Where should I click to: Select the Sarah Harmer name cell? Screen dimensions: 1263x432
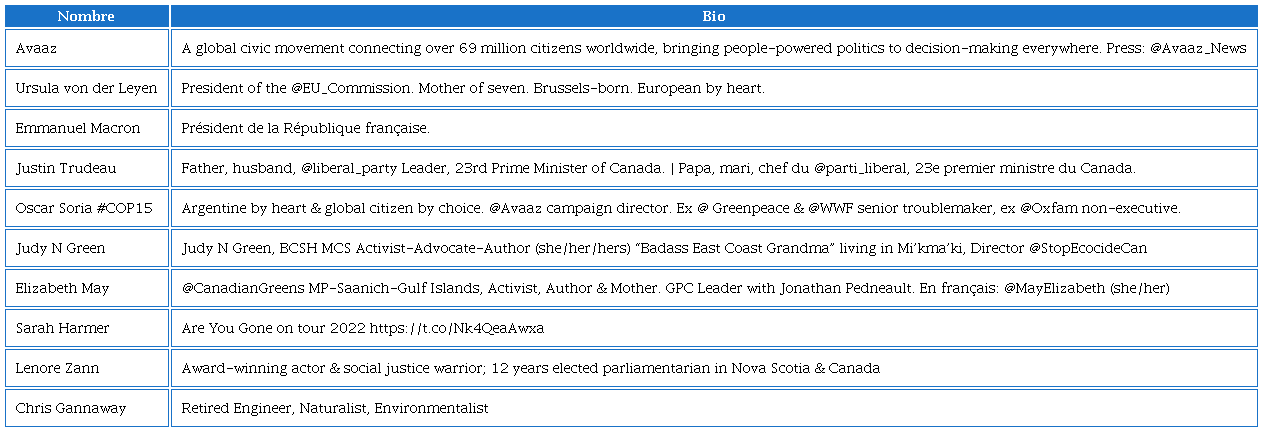86,328
